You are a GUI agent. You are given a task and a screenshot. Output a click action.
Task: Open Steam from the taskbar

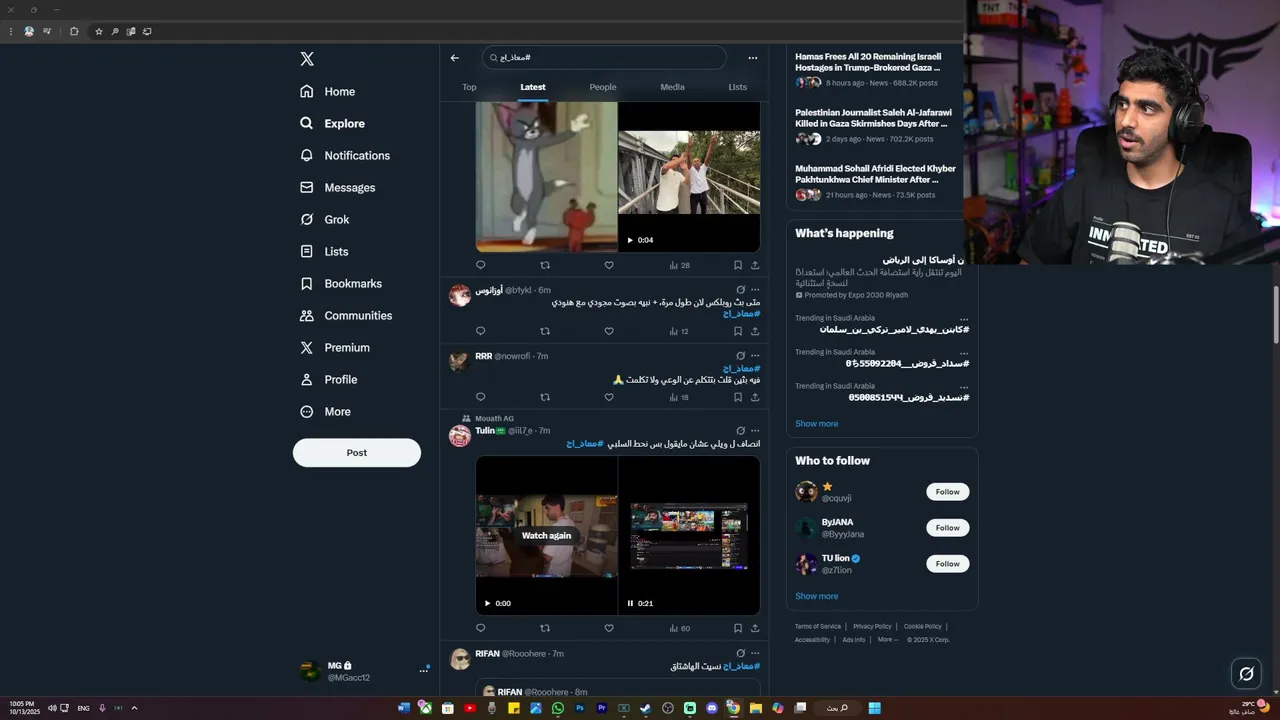pos(646,708)
